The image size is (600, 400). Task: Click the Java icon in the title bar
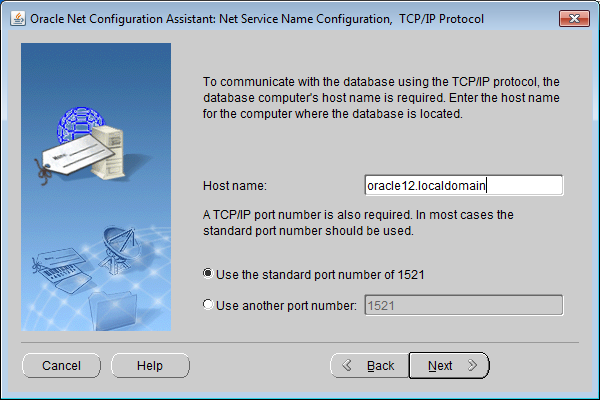tap(18, 18)
